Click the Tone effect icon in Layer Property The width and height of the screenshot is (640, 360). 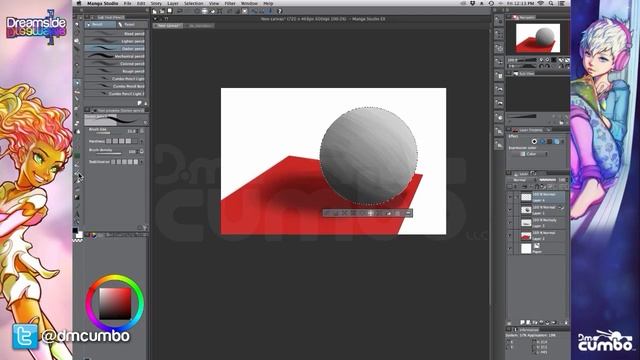click(542, 142)
